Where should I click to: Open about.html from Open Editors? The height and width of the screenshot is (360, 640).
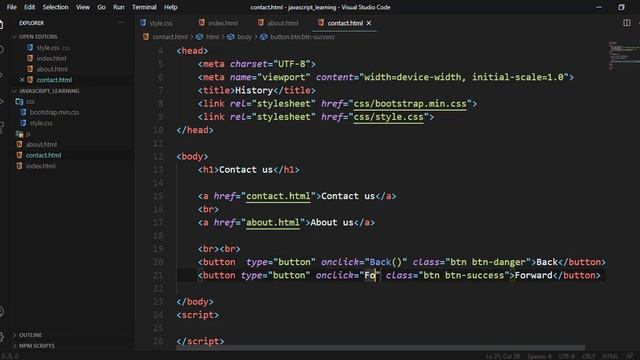pos(52,69)
